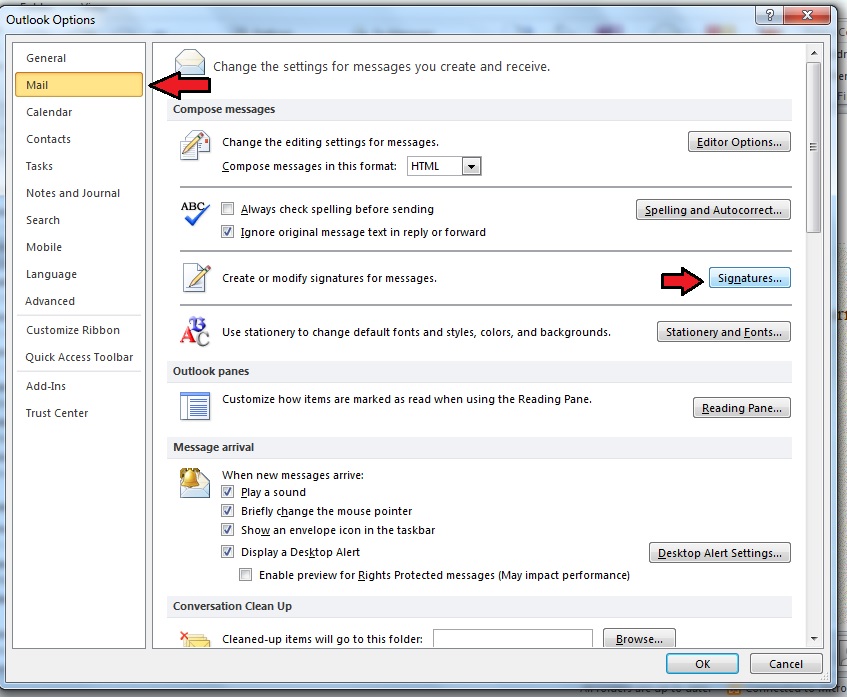This screenshot has width=847, height=697.
Task: Open the Advanced options category
Action: click(50, 301)
